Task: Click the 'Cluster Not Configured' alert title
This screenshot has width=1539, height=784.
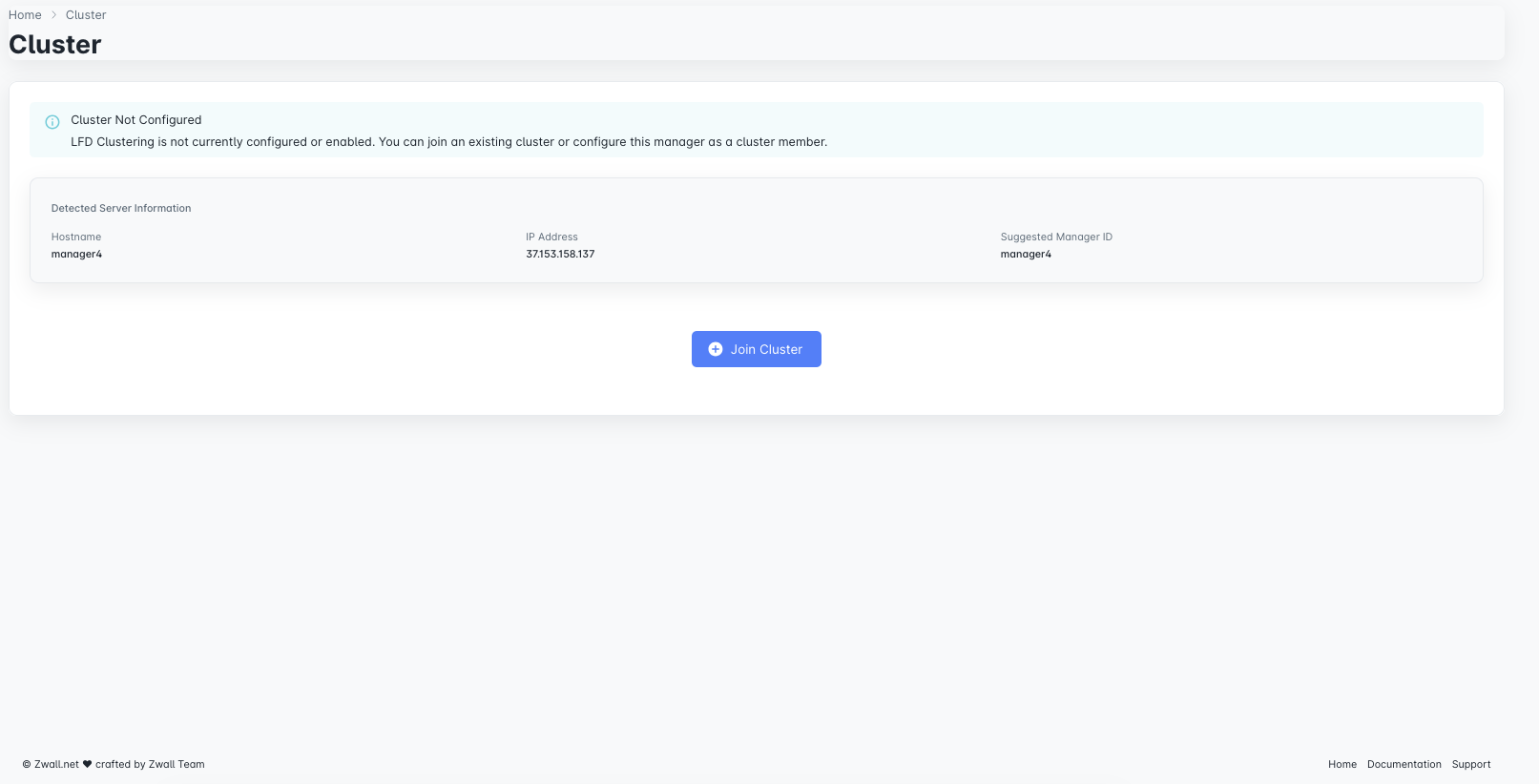Action: tap(135, 120)
